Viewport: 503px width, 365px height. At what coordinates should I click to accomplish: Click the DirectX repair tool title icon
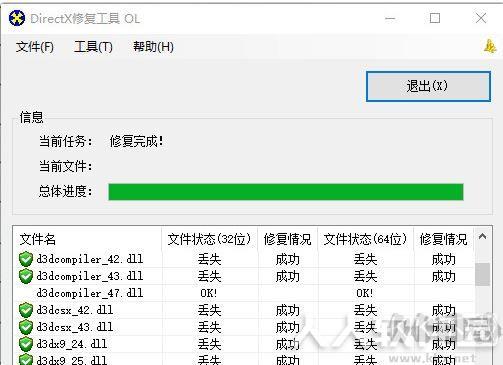click(x=17, y=18)
